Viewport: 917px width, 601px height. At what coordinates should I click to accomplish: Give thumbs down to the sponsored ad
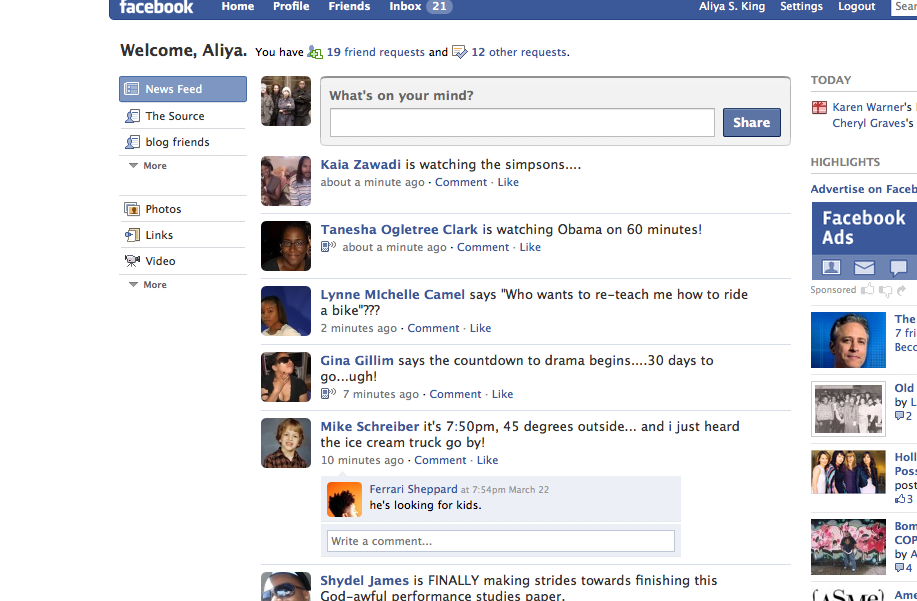click(x=884, y=290)
